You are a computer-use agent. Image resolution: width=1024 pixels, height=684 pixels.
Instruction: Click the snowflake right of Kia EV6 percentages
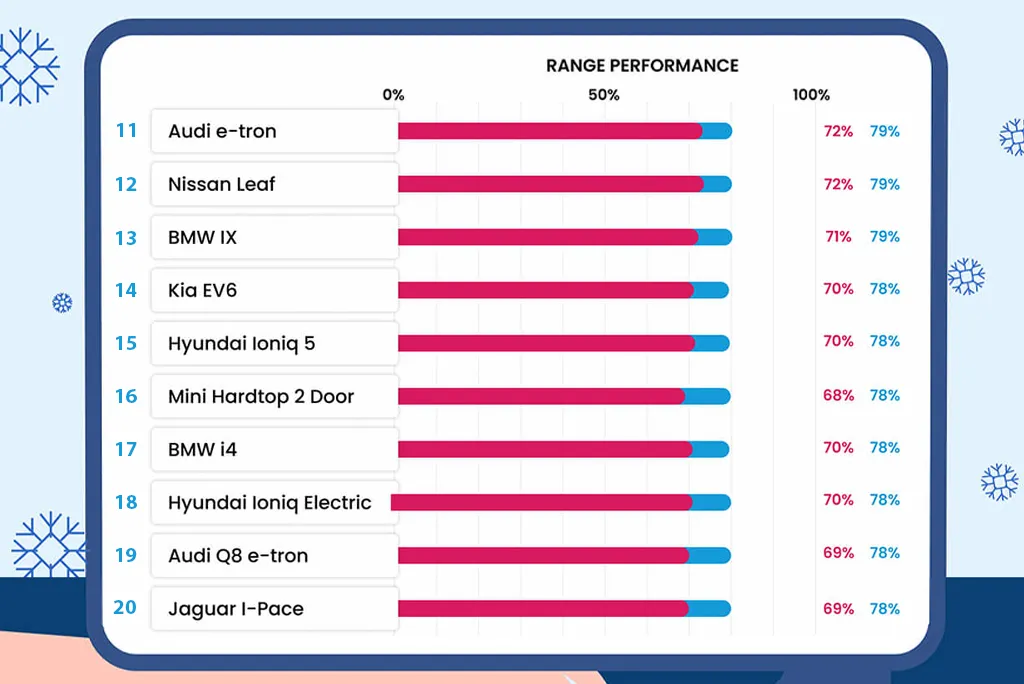tap(966, 276)
